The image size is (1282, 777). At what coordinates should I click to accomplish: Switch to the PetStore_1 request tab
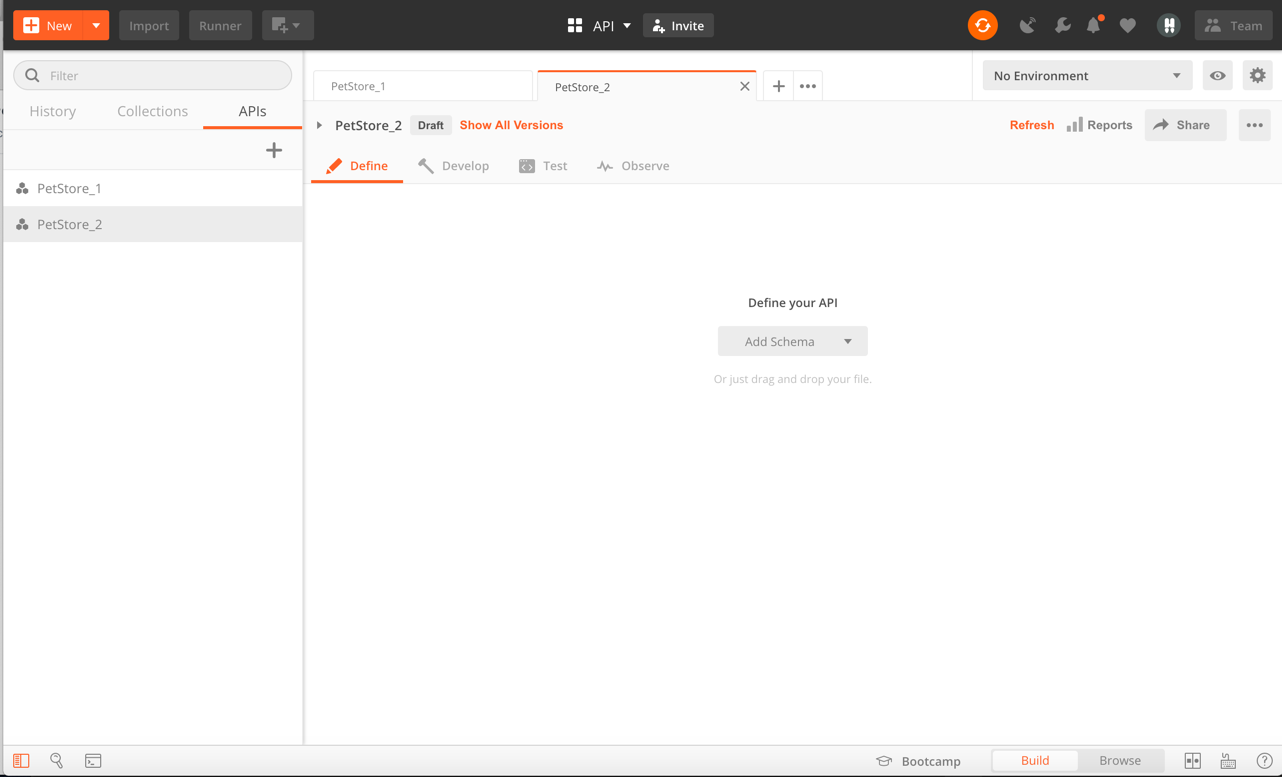(x=423, y=86)
